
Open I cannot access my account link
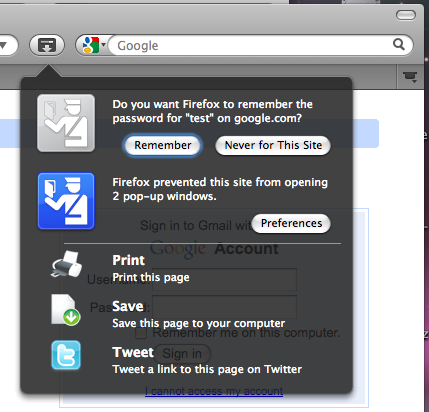pyautogui.click(x=214, y=391)
